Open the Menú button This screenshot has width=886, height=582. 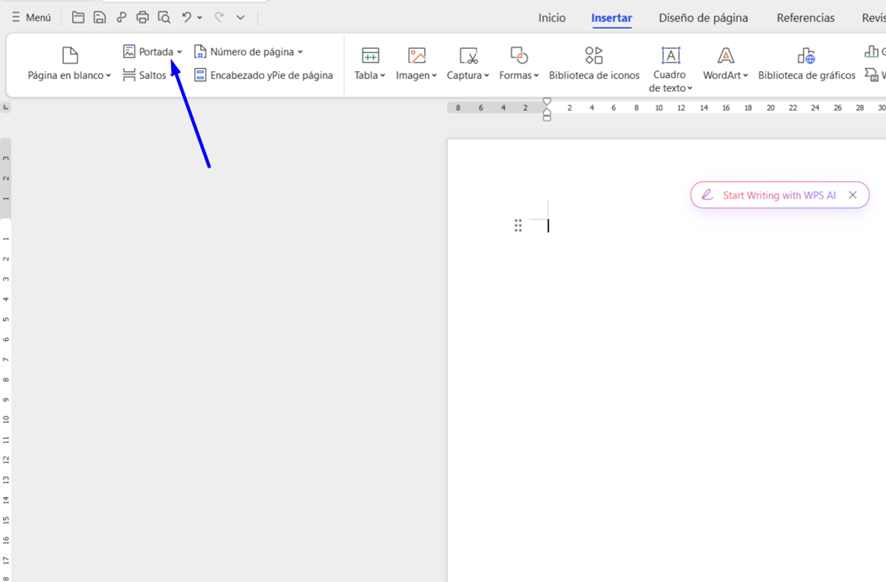point(31,17)
